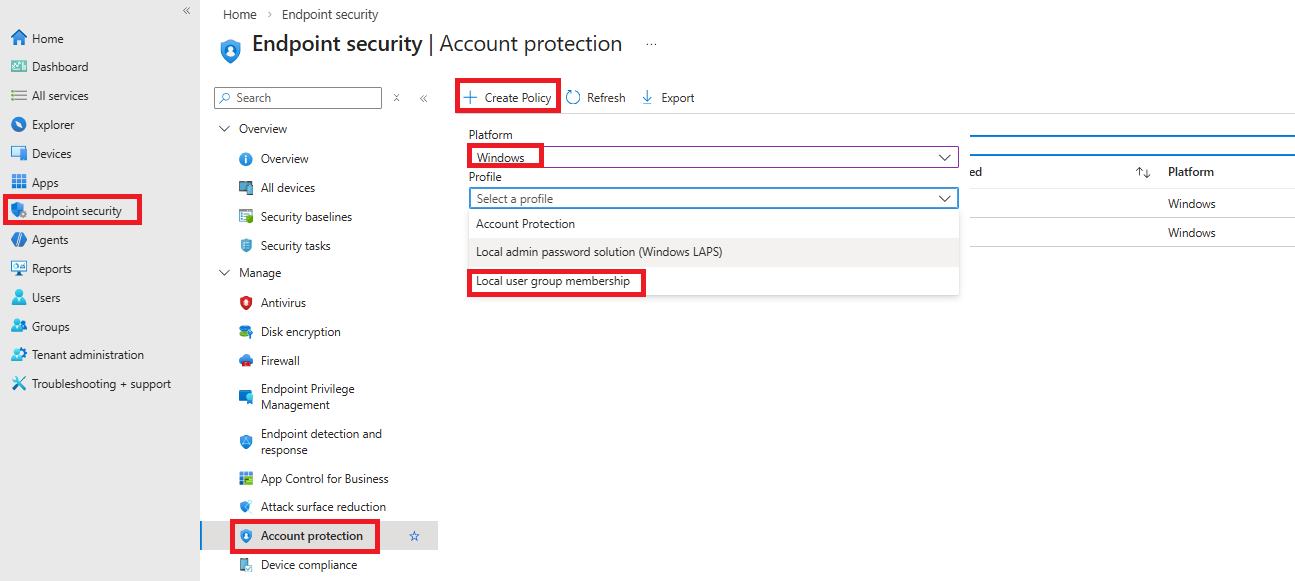This screenshot has width=1295, height=581.
Task: Open the Agents nav icon
Action: 18,240
